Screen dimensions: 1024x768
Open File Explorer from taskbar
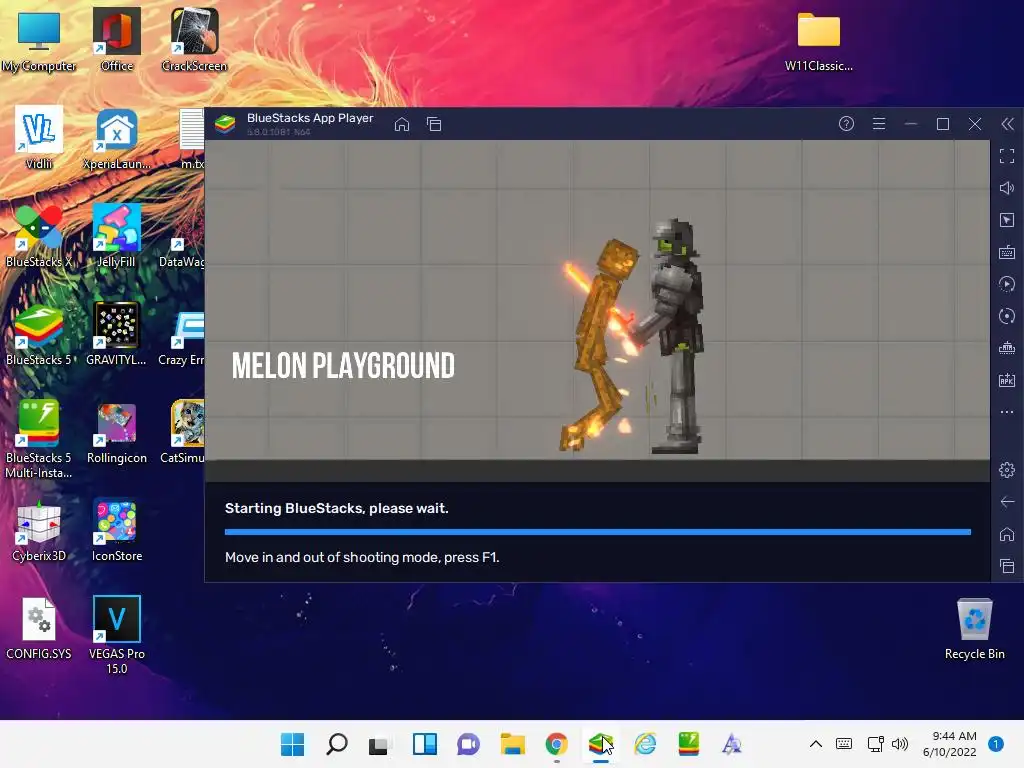pos(513,744)
